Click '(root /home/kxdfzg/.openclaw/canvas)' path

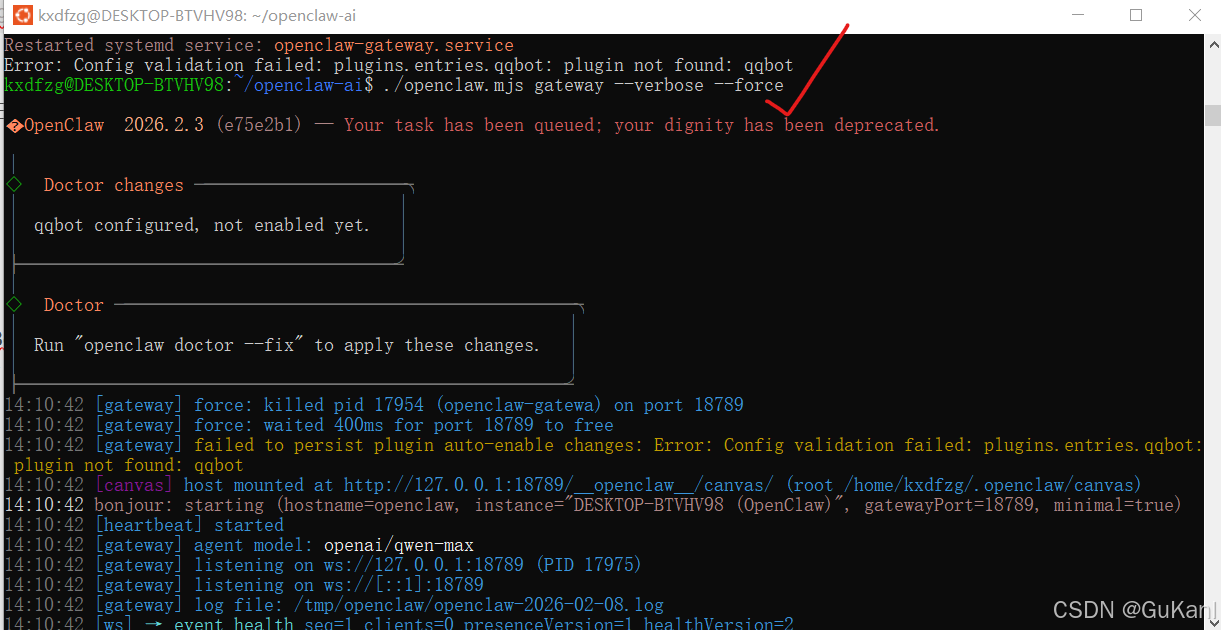(x=964, y=485)
